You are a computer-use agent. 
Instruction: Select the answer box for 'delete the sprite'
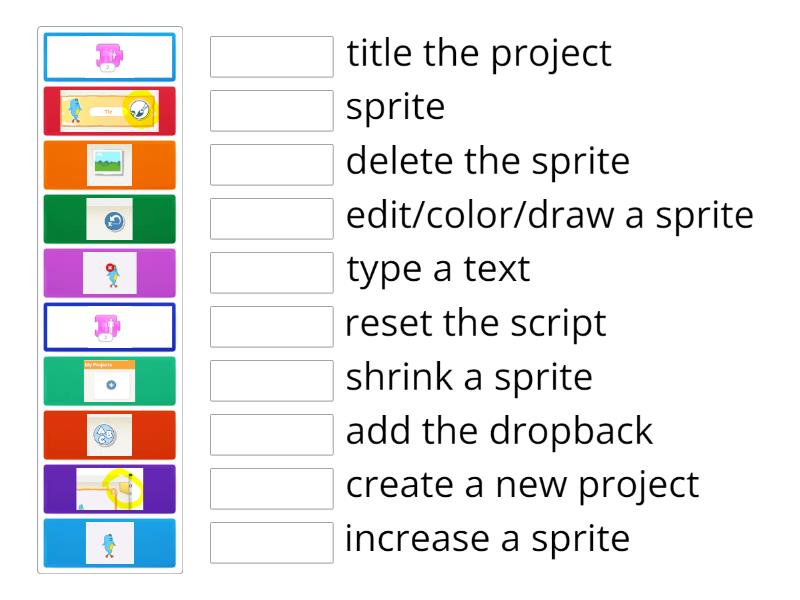tap(272, 165)
